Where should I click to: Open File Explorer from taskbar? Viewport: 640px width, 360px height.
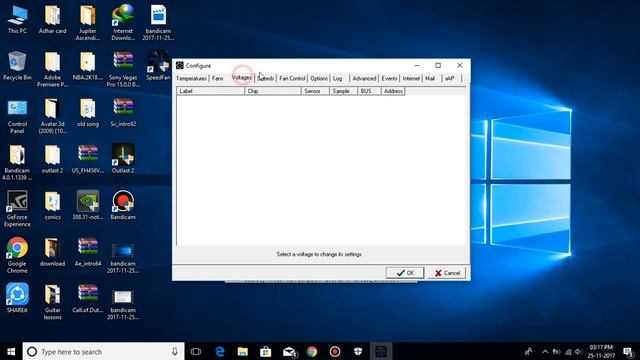pos(243,351)
